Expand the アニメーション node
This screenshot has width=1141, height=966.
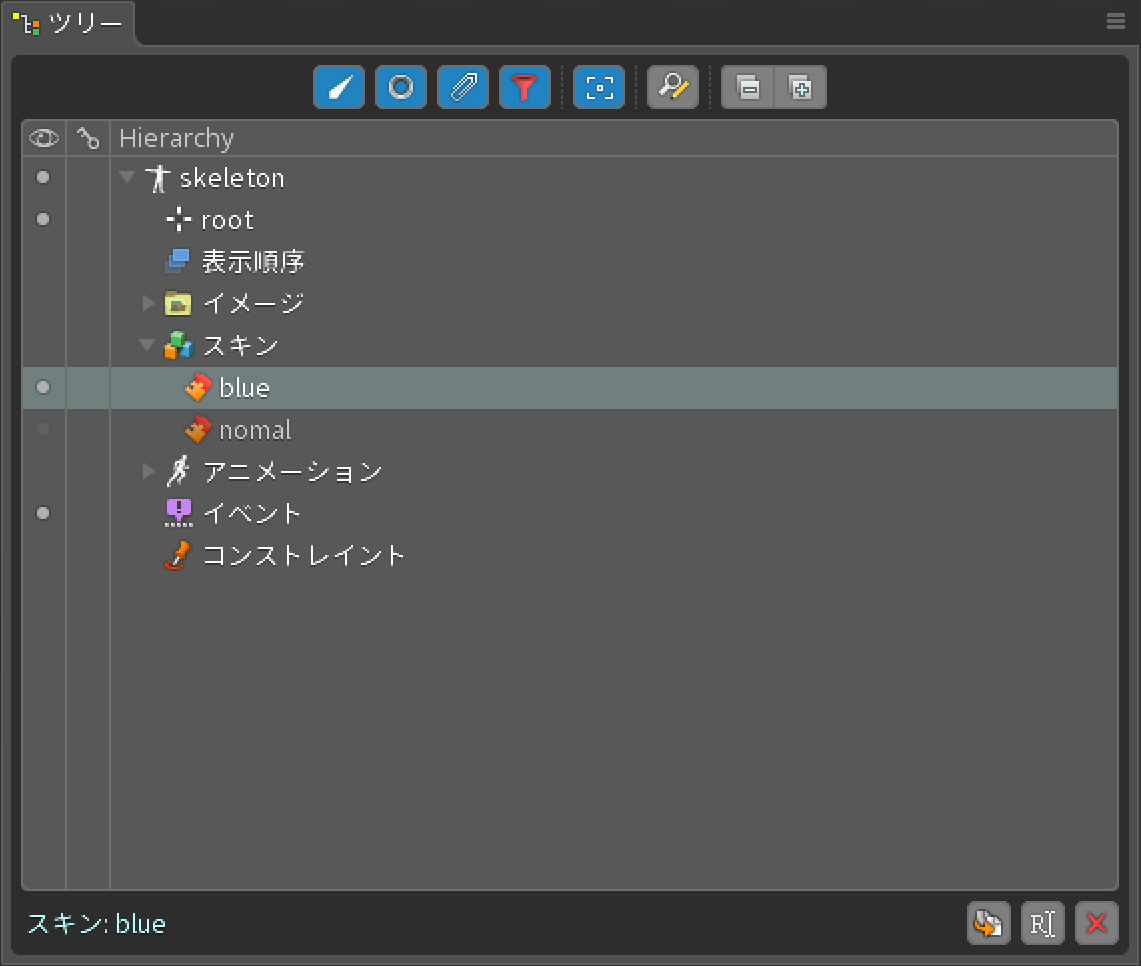[x=148, y=471]
